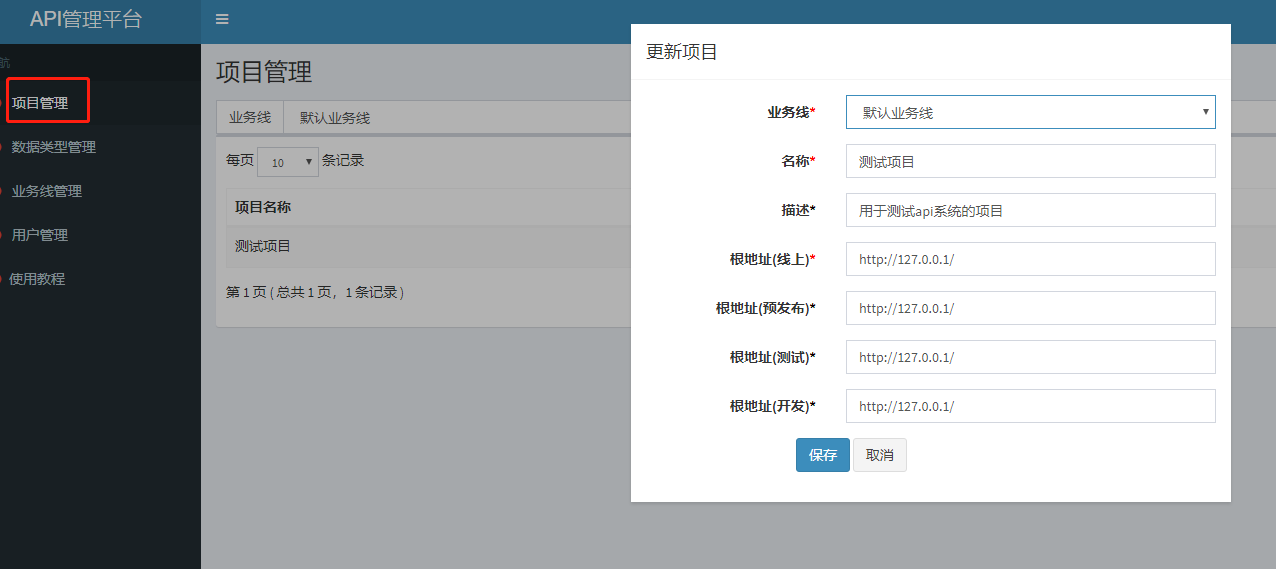1276x569 pixels.
Task: Expand the 每页 records-per-page dropdown
Action: coord(288,162)
